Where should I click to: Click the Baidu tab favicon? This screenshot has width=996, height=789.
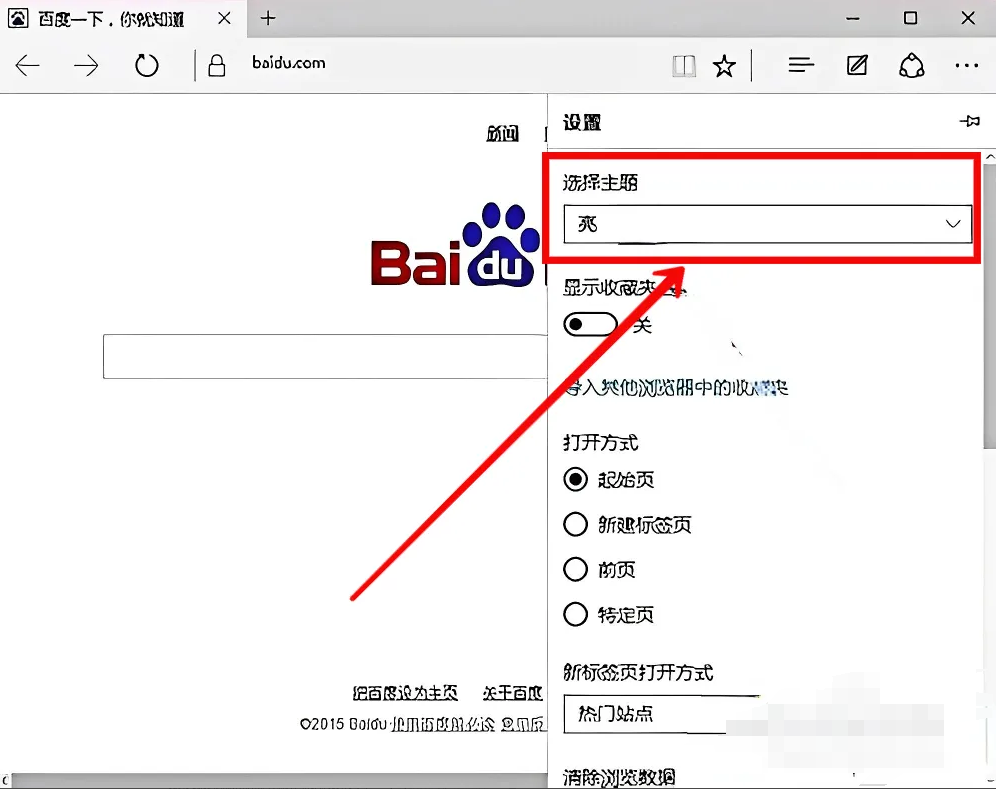(x=18, y=18)
